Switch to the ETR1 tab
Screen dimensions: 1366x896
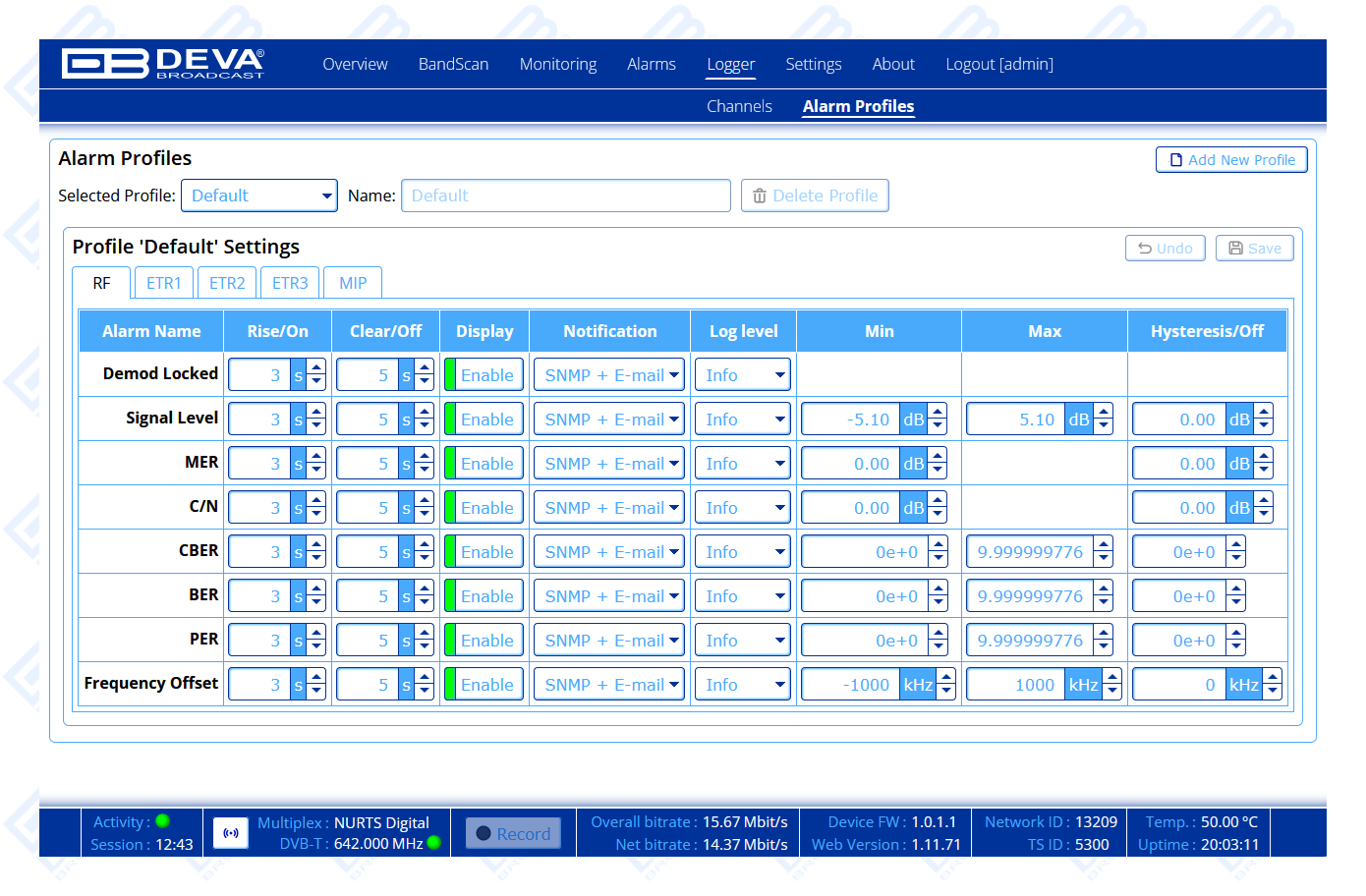pyautogui.click(x=164, y=283)
